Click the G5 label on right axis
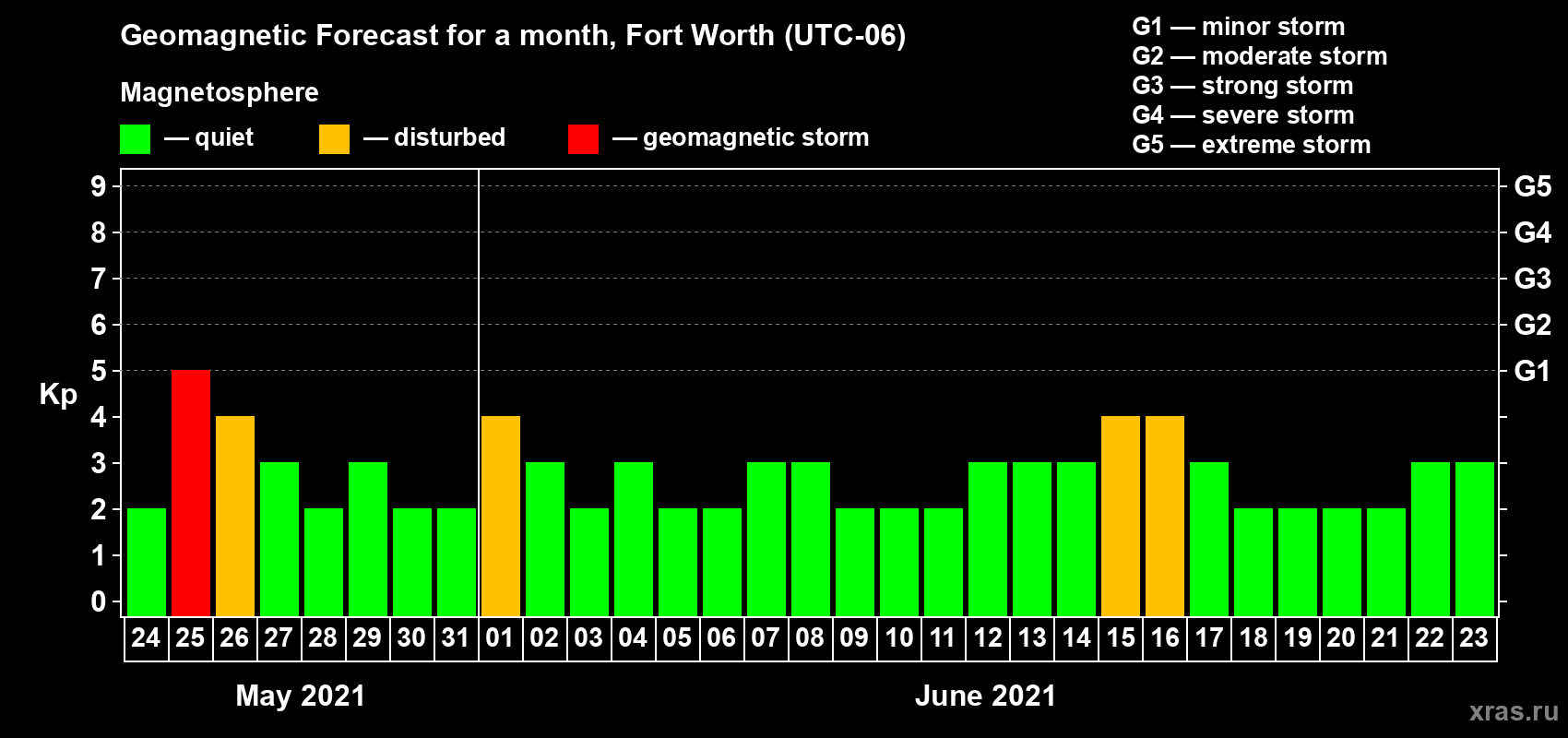 tap(1532, 186)
